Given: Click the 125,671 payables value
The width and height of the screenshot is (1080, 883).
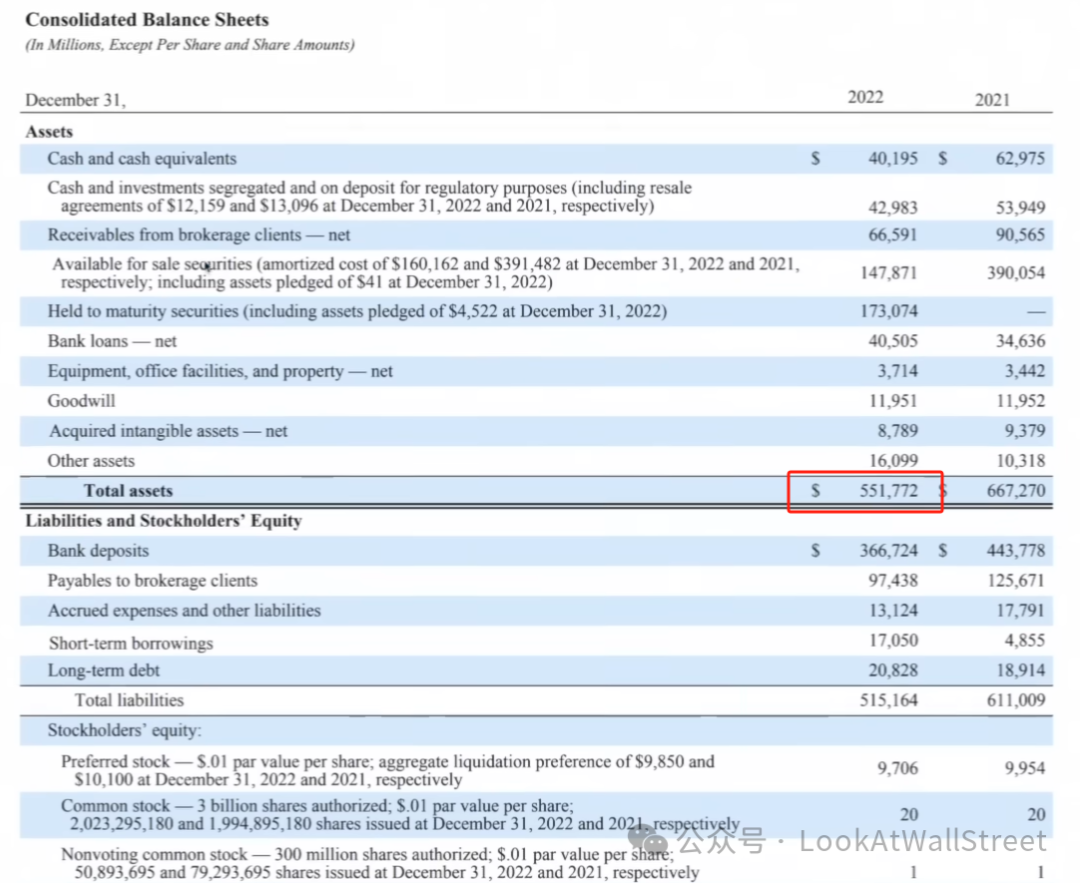Looking at the screenshot, I should (1016, 581).
